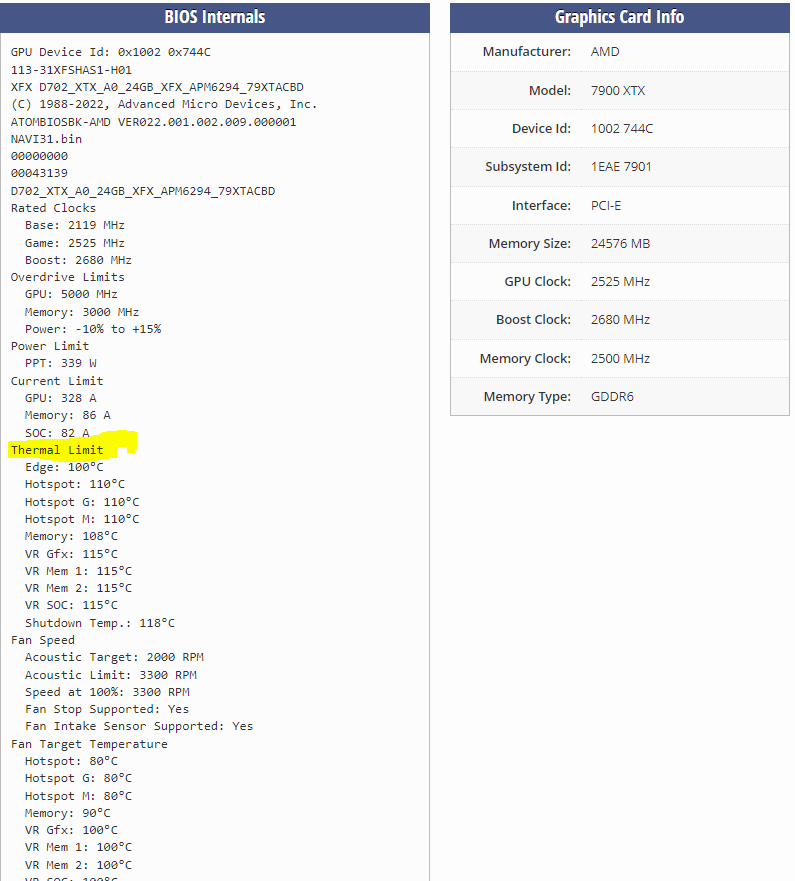The image size is (795, 881).
Task: Click the Interface value PCI-E
Action: point(606,206)
